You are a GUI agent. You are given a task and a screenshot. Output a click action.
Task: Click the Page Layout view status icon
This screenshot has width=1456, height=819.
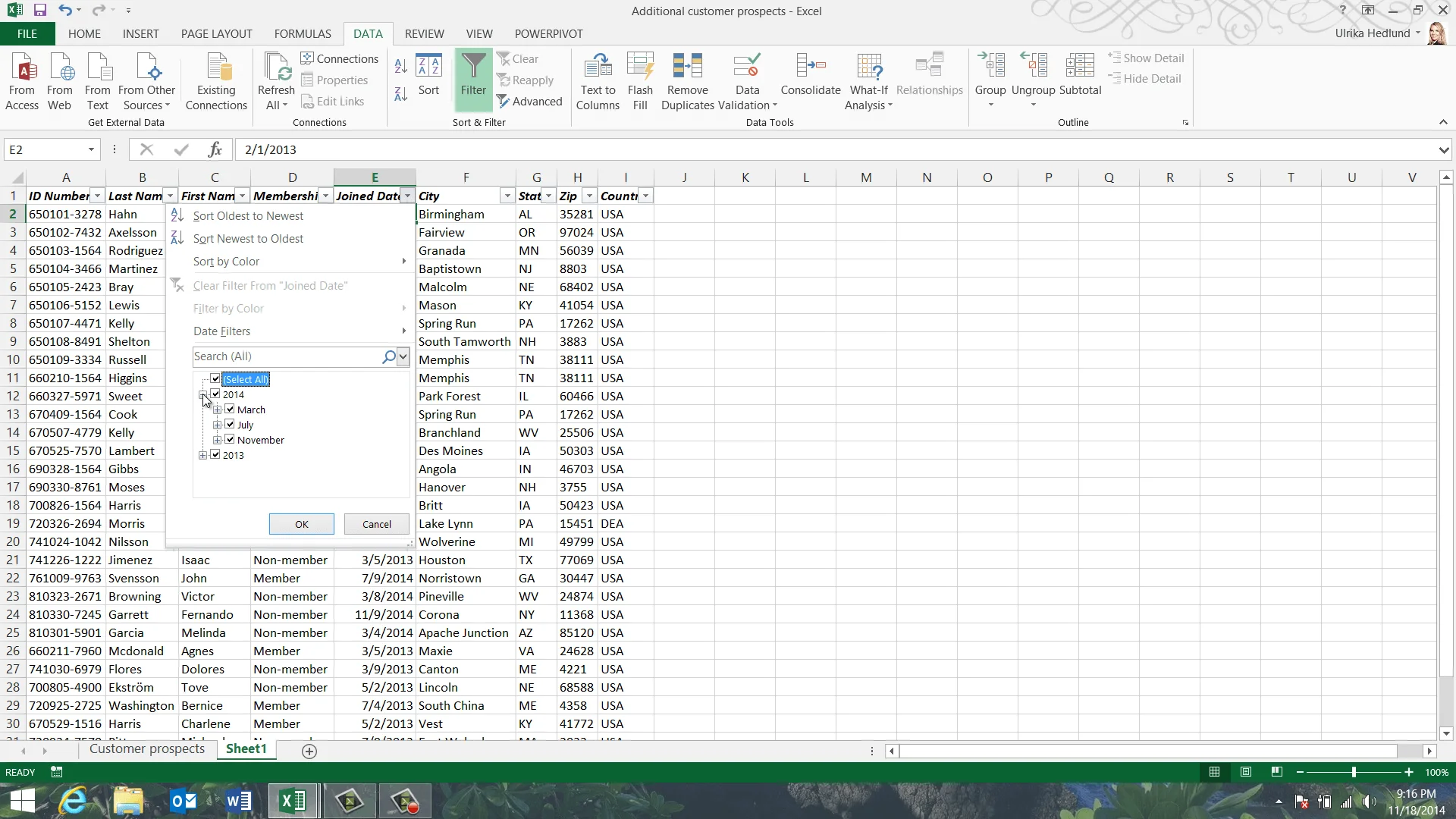click(1246, 772)
